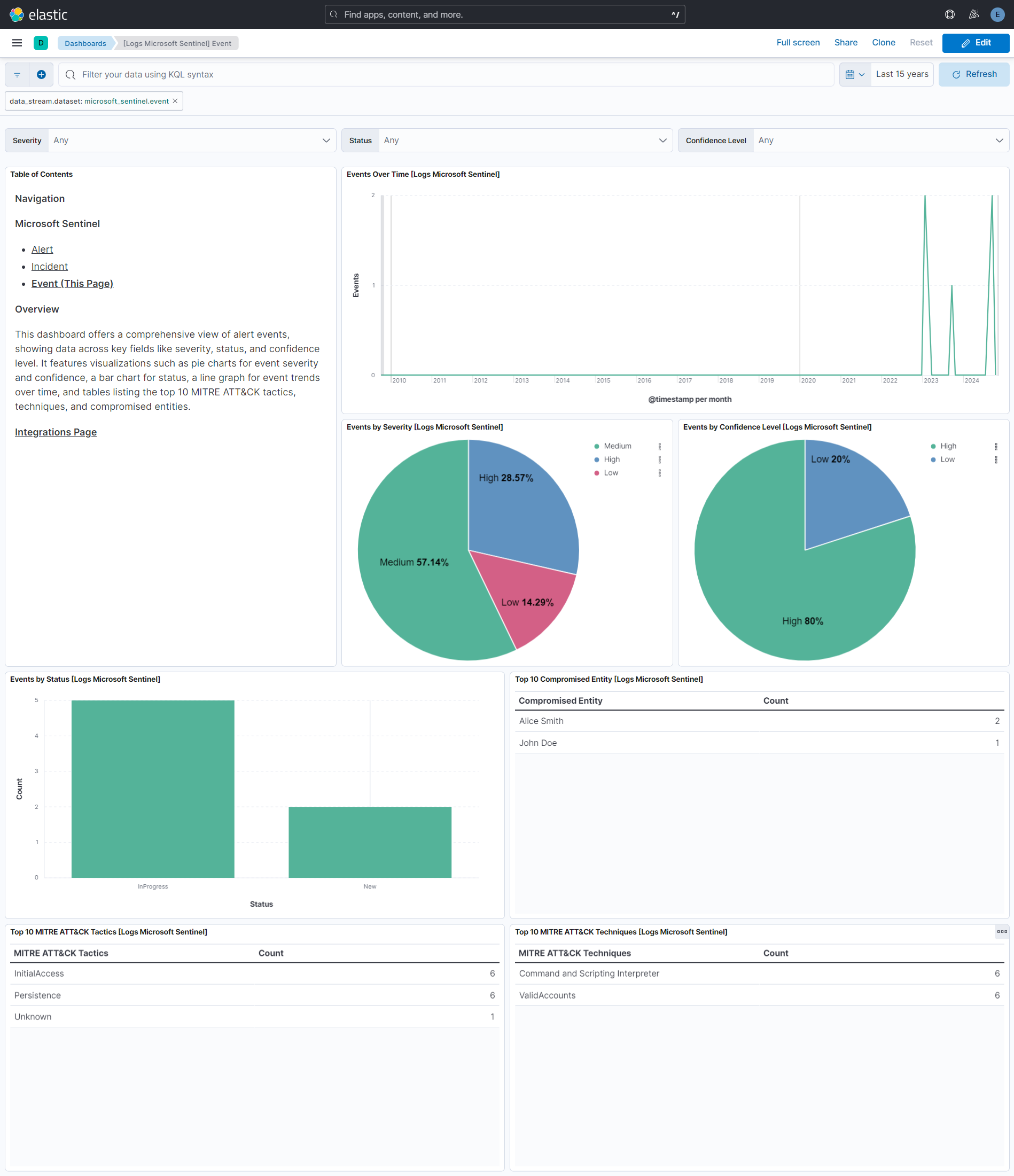This screenshot has height=1176, width=1014.
Task: Open the user avatar labeled E
Action: click(x=997, y=14)
